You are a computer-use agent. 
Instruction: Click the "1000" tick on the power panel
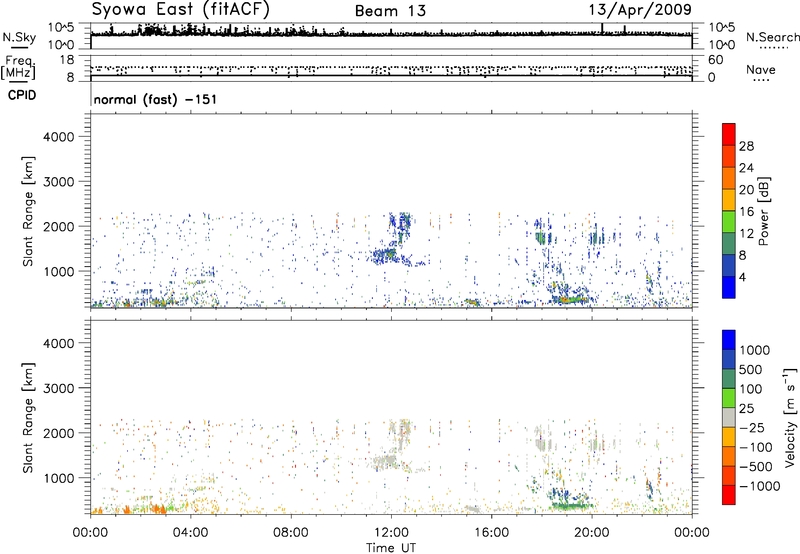[x=58, y=271]
